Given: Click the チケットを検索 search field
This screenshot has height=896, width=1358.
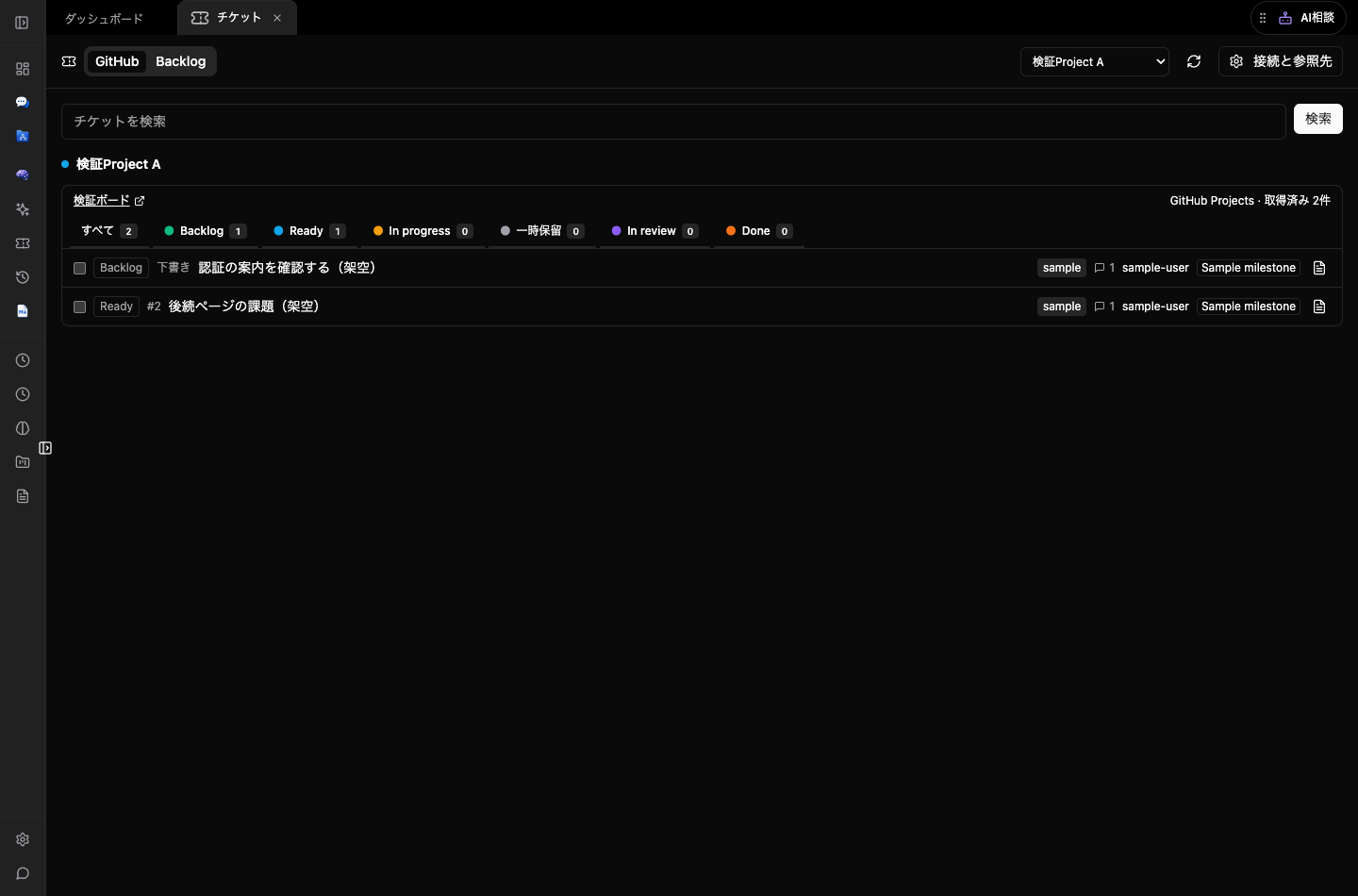Looking at the screenshot, I should pos(673,122).
